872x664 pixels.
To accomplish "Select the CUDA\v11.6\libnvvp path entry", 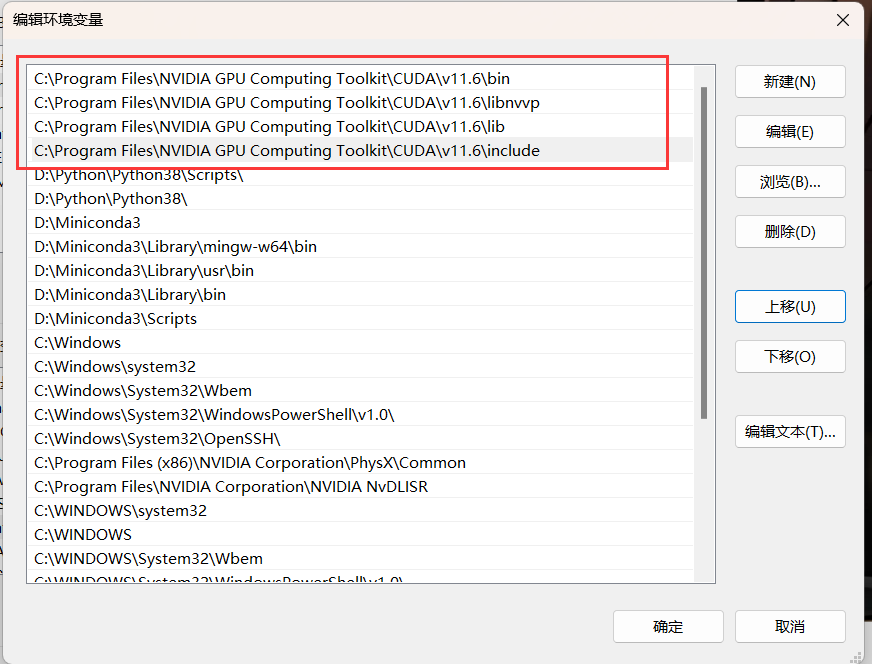I will click(x=362, y=102).
